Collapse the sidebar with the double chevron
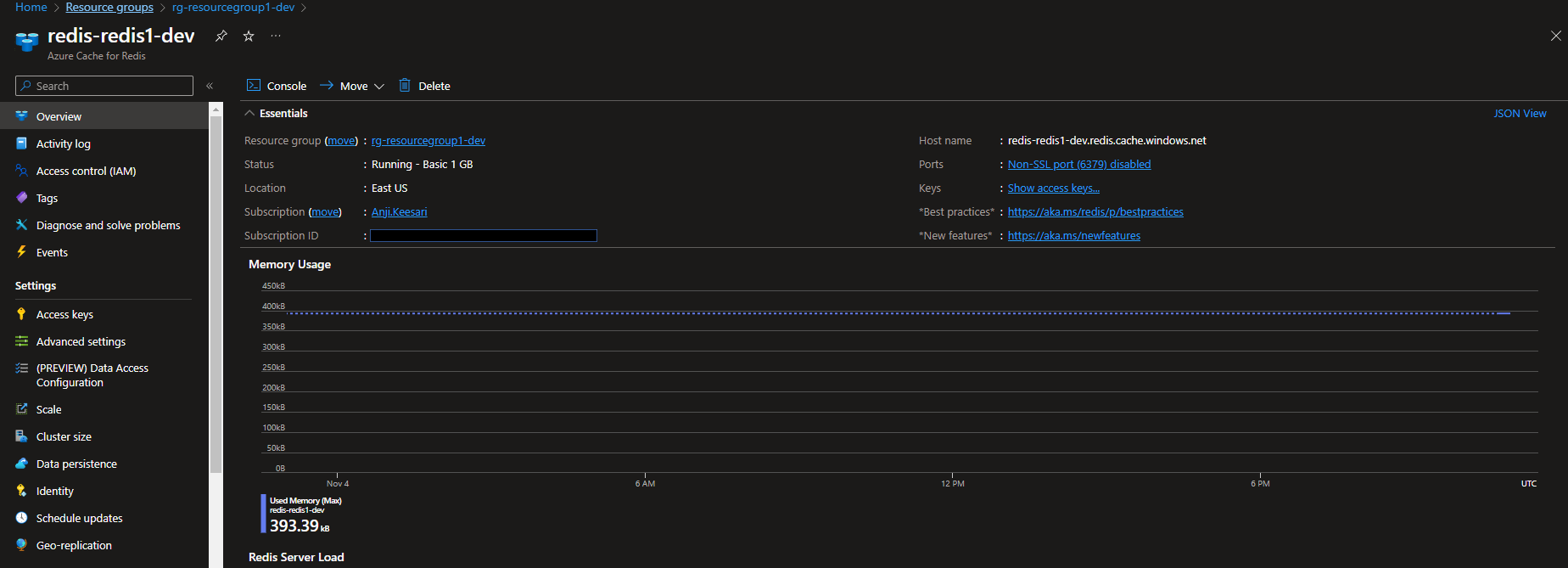This screenshot has height=568, width=1568. (210, 86)
